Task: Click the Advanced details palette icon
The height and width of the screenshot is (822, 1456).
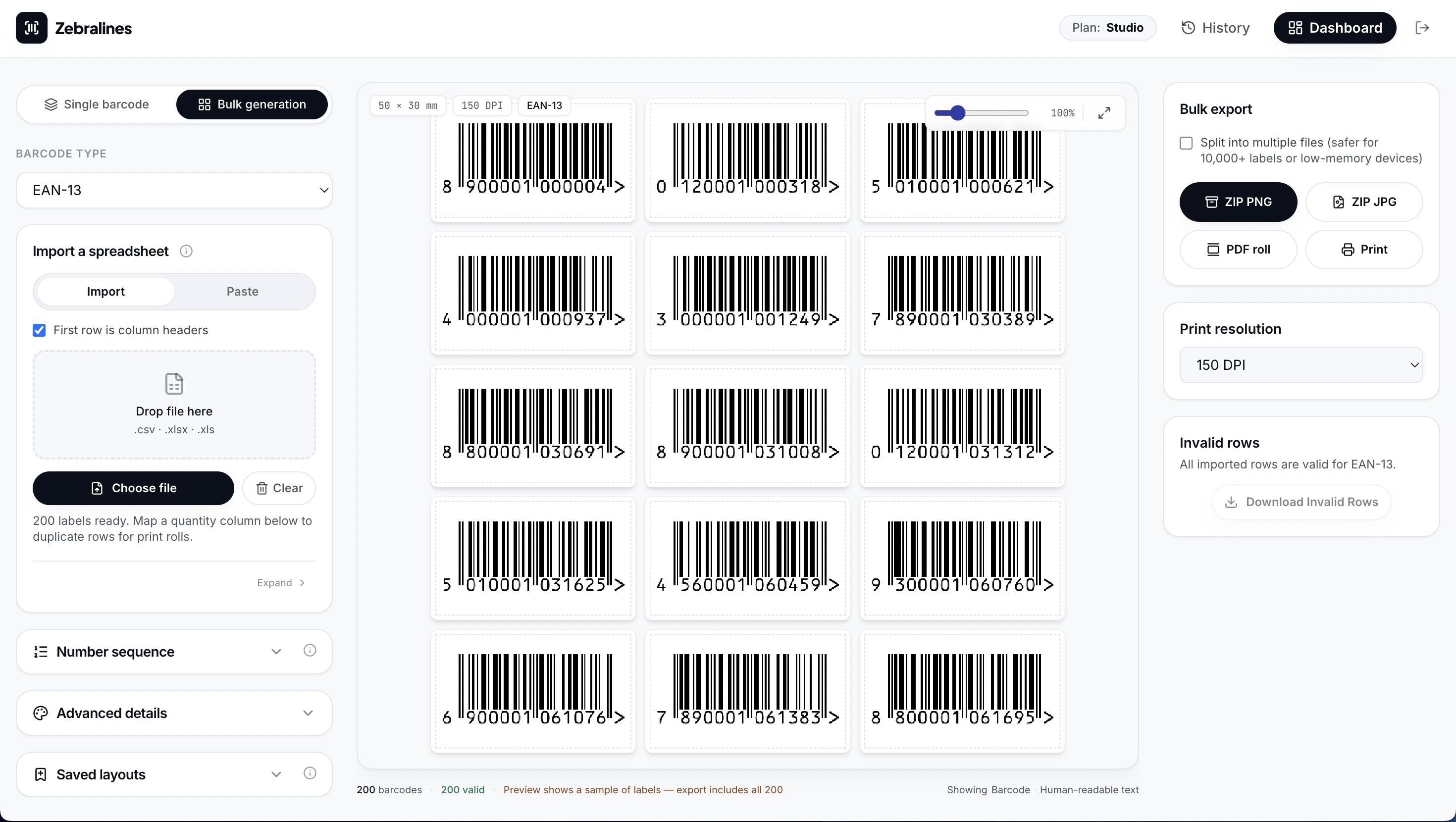Action: pyautogui.click(x=41, y=713)
